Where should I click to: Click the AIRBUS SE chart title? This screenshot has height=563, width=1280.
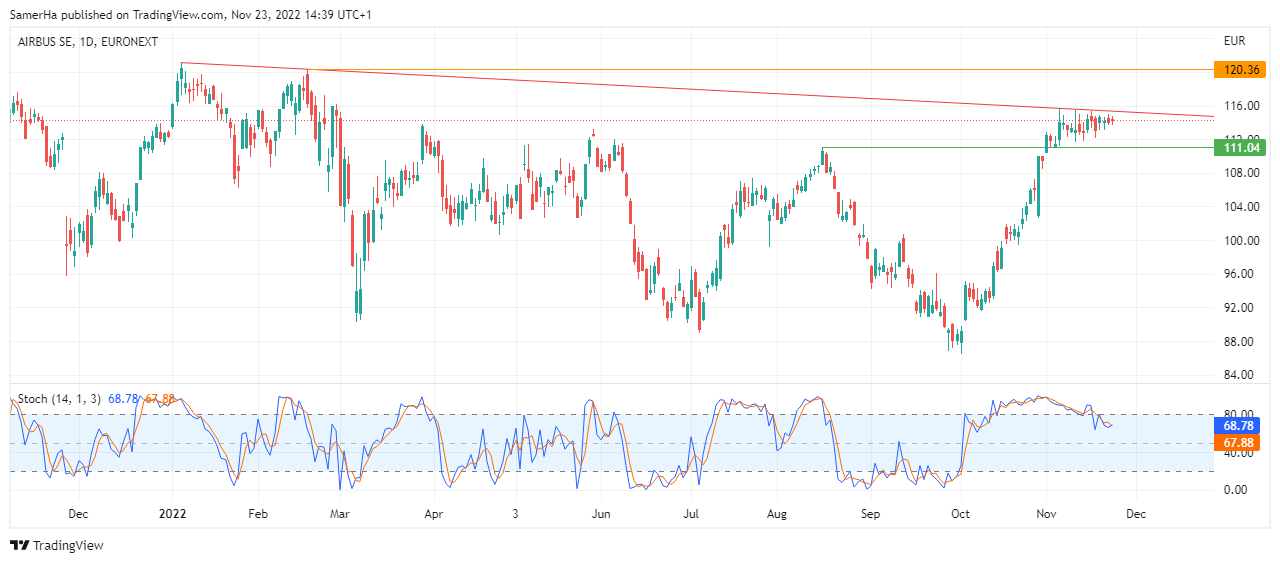coord(88,41)
